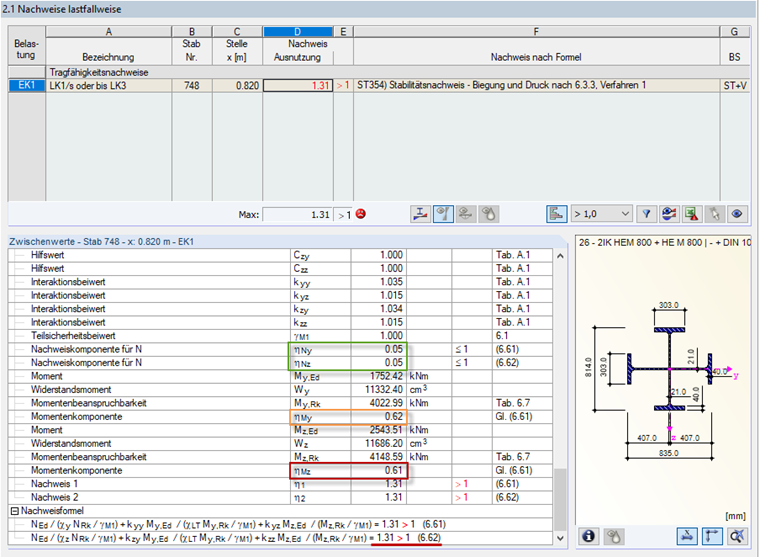Select column header C

tap(237, 32)
